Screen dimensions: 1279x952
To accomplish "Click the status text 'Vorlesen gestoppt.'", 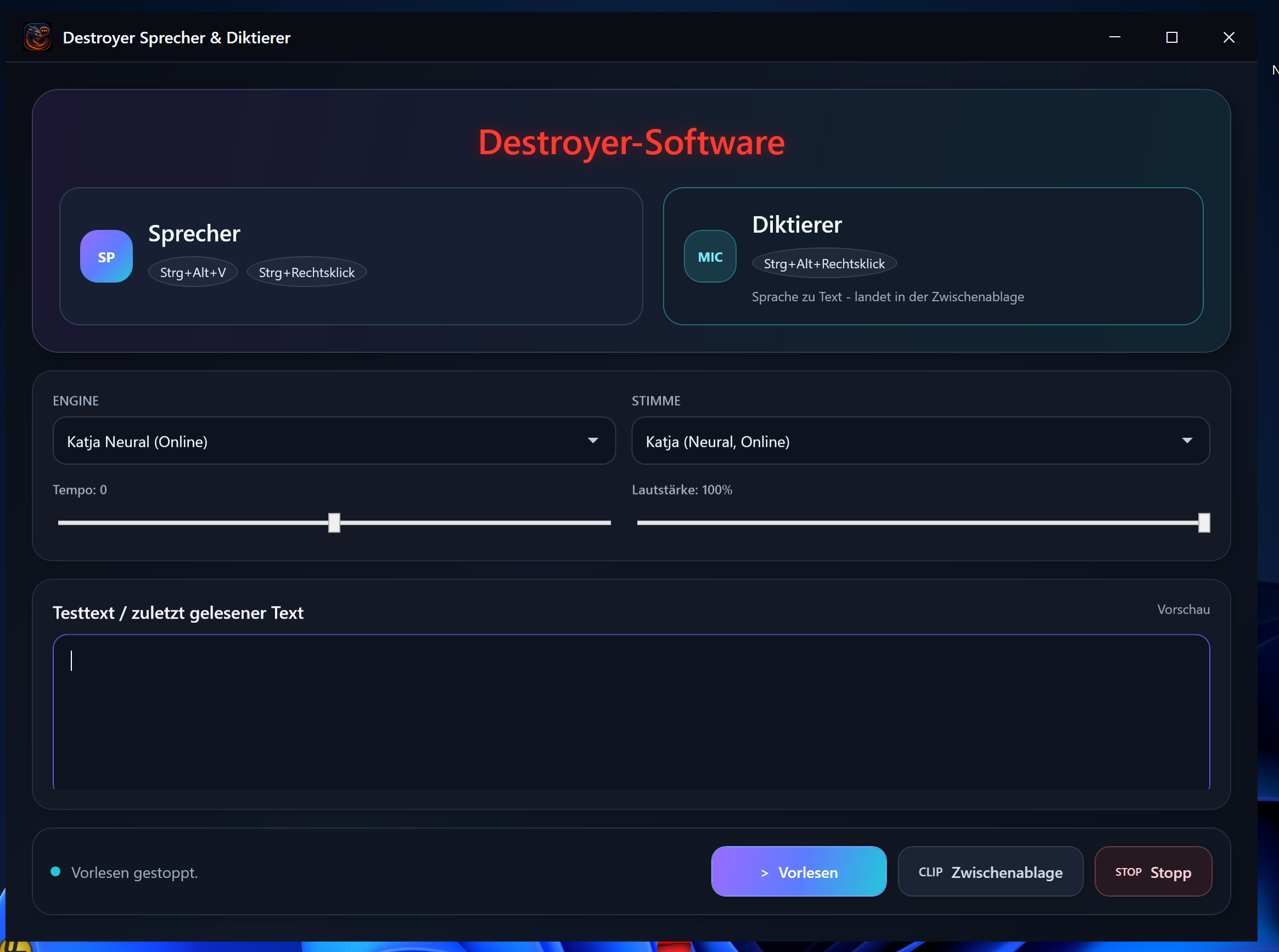I will pyautogui.click(x=134, y=872).
